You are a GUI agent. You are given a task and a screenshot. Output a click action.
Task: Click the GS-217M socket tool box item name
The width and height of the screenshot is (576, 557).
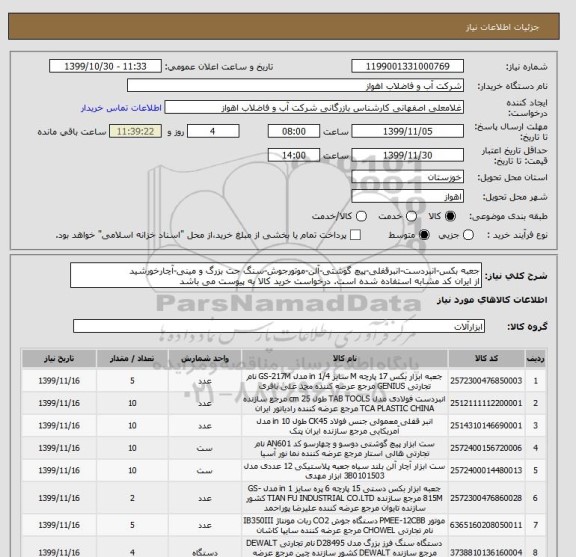(x=345, y=381)
